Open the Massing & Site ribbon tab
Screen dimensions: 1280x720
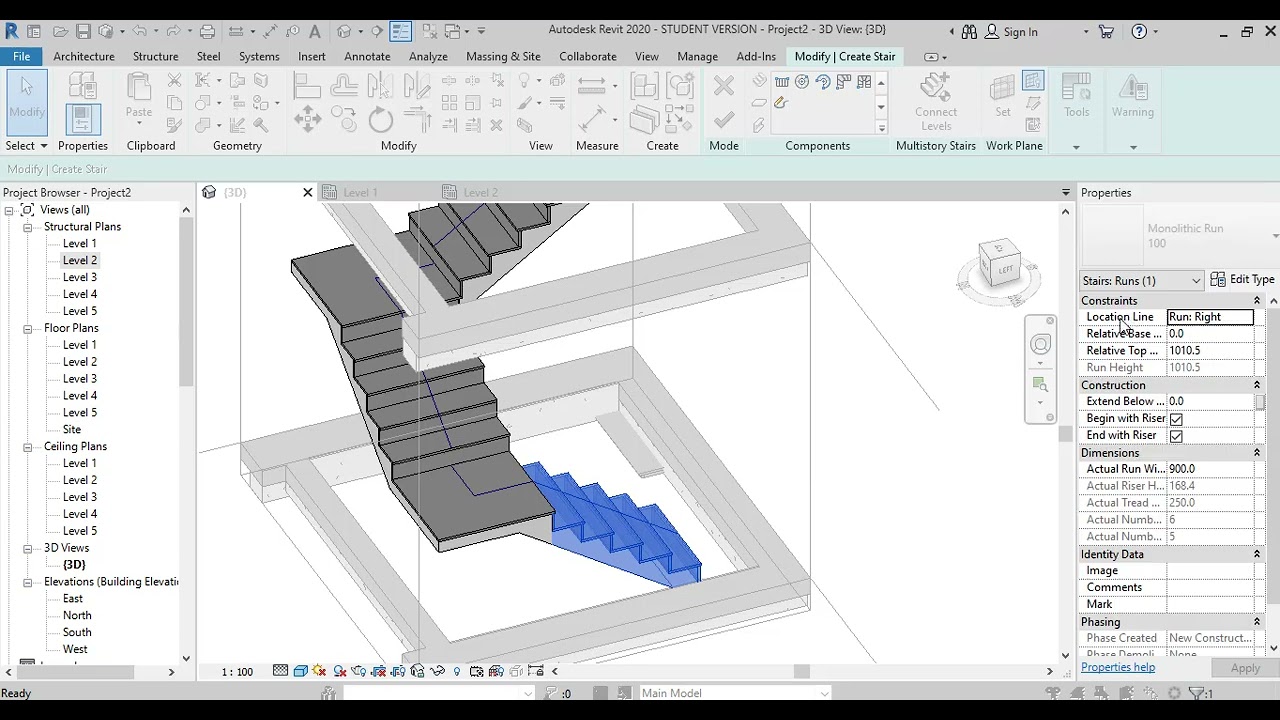click(503, 57)
